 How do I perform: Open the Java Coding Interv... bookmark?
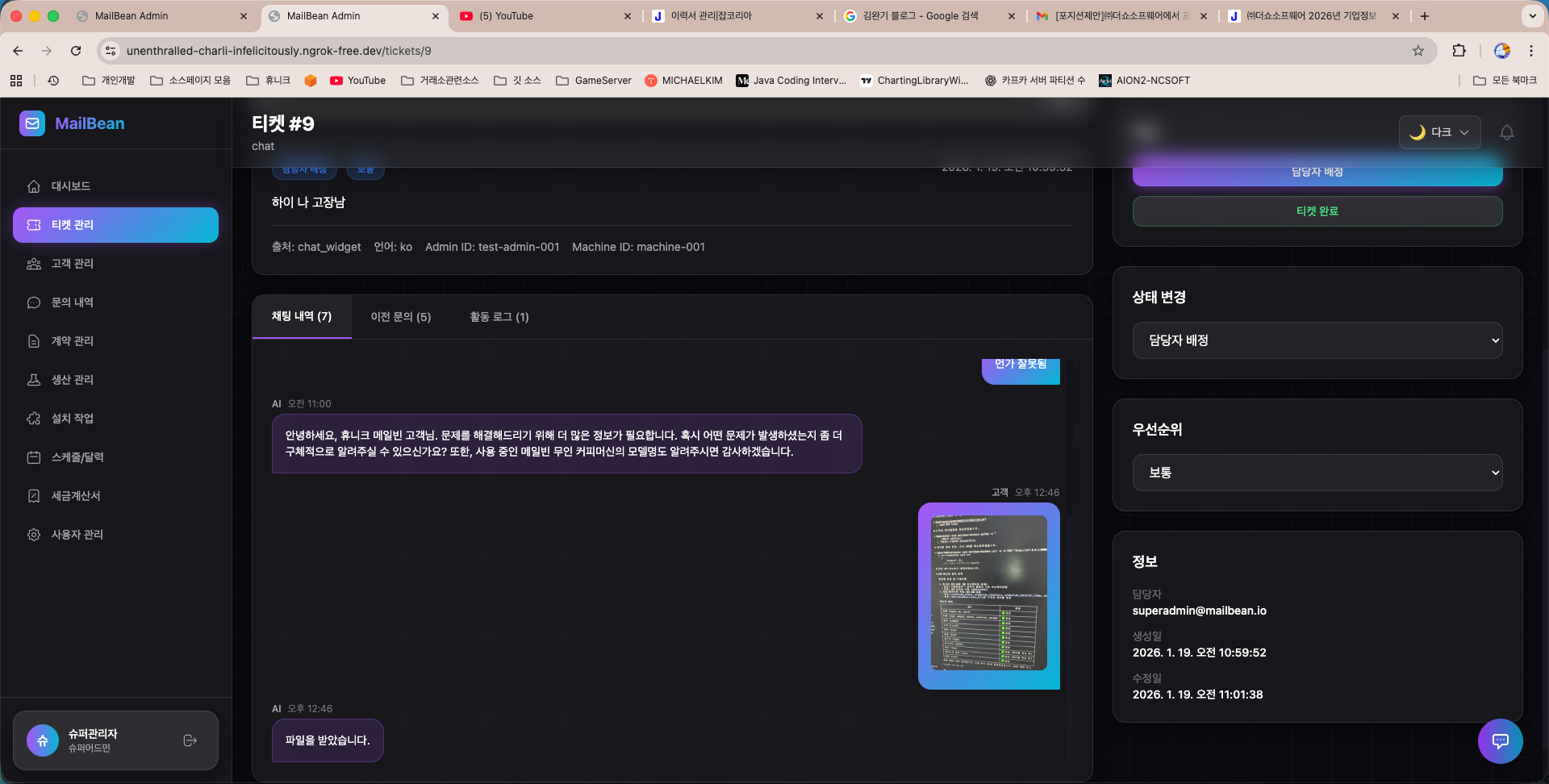point(791,81)
